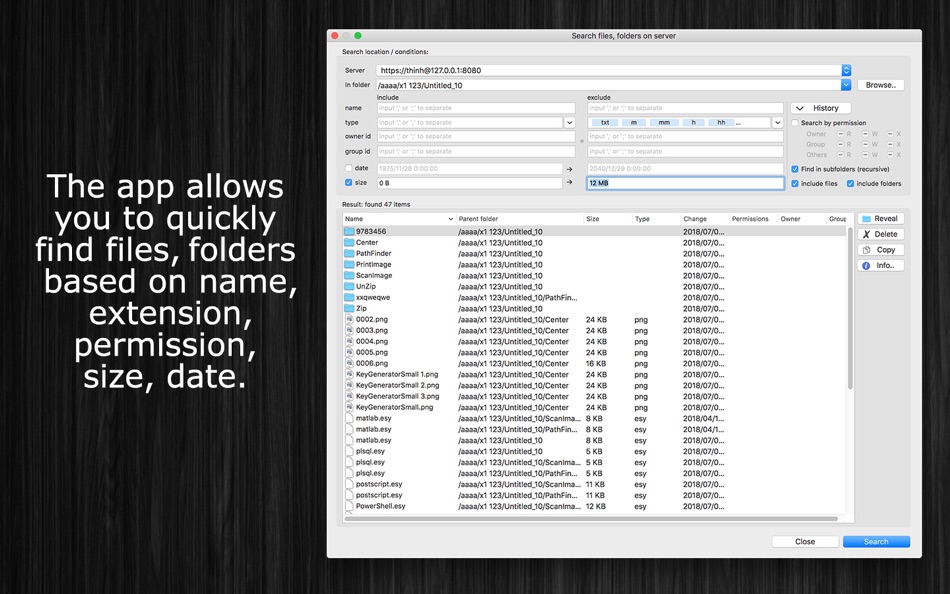
Task: Click the Browse.. button
Action: tap(880, 85)
